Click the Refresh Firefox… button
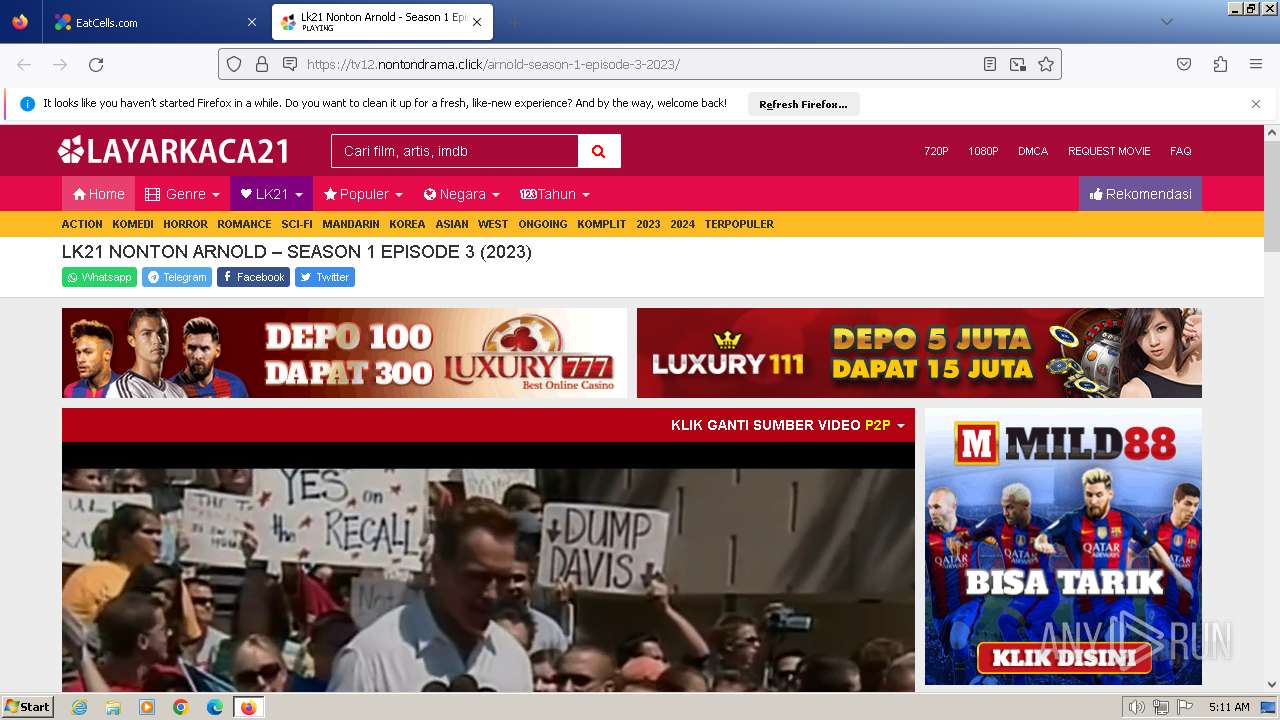Screen dimensions: 1280x720 [803, 104]
